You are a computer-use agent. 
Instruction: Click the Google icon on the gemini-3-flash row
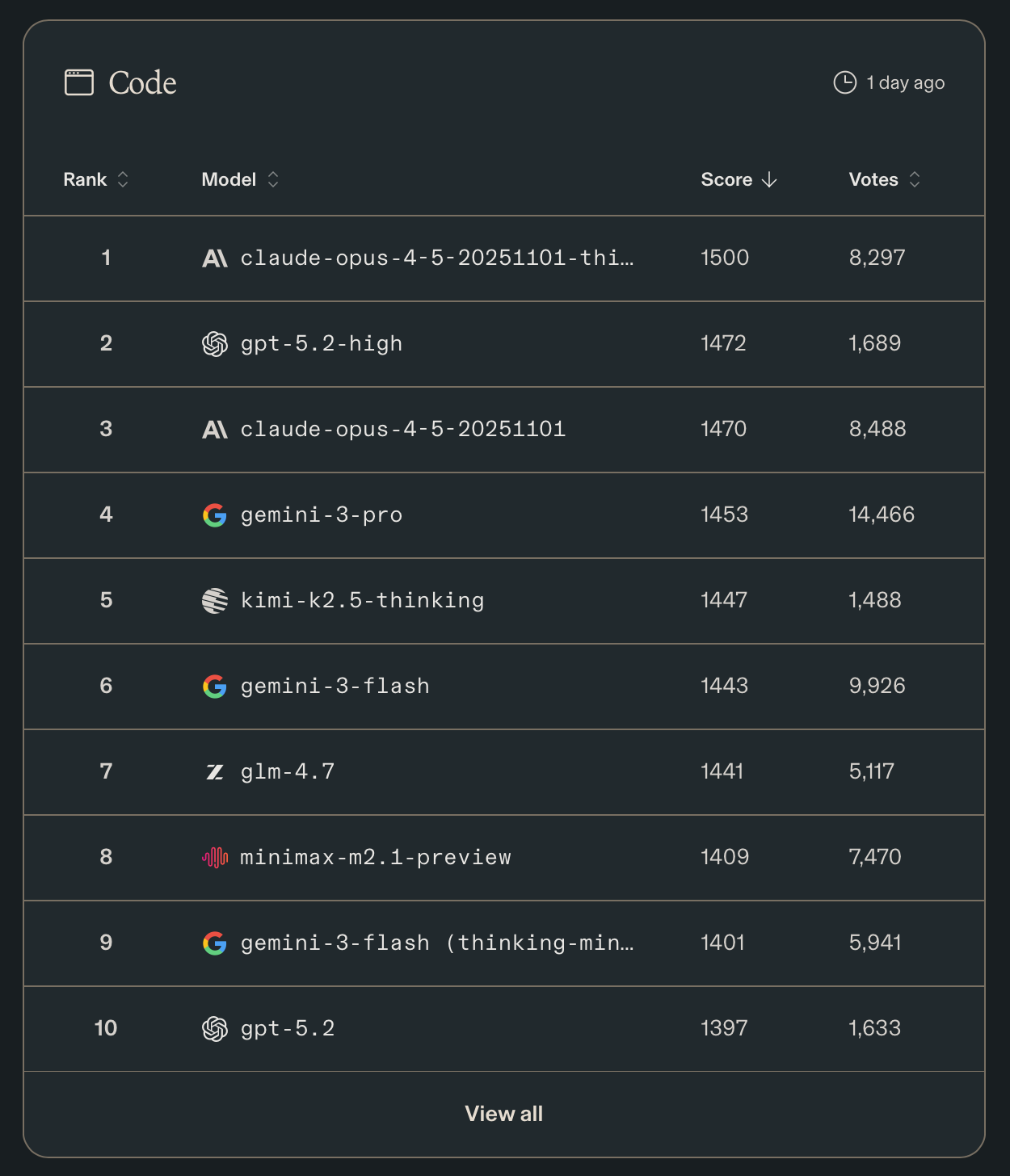coord(214,686)
